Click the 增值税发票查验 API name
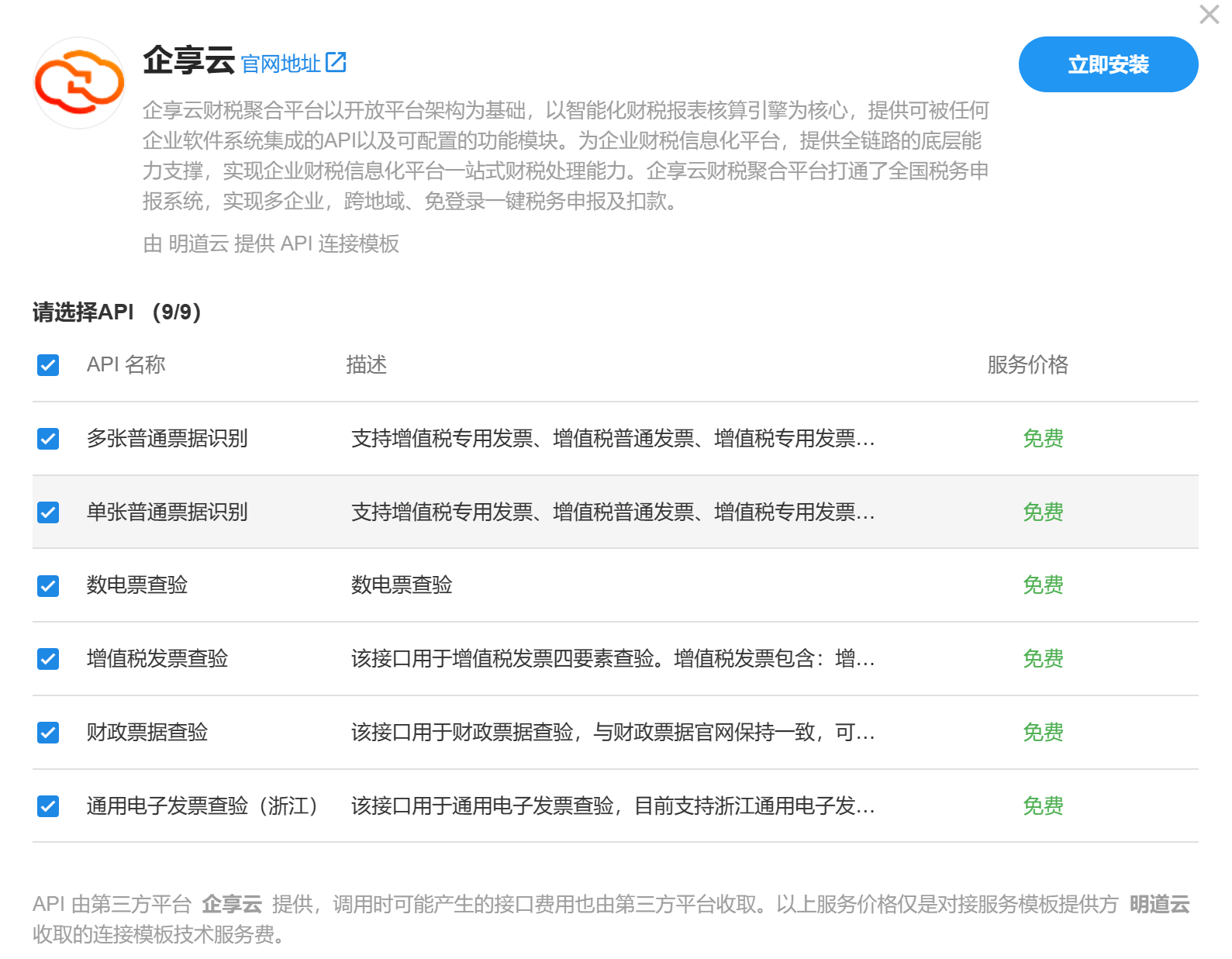The height and width of the screenshot is (959, 1232). (x=157, y=659)
